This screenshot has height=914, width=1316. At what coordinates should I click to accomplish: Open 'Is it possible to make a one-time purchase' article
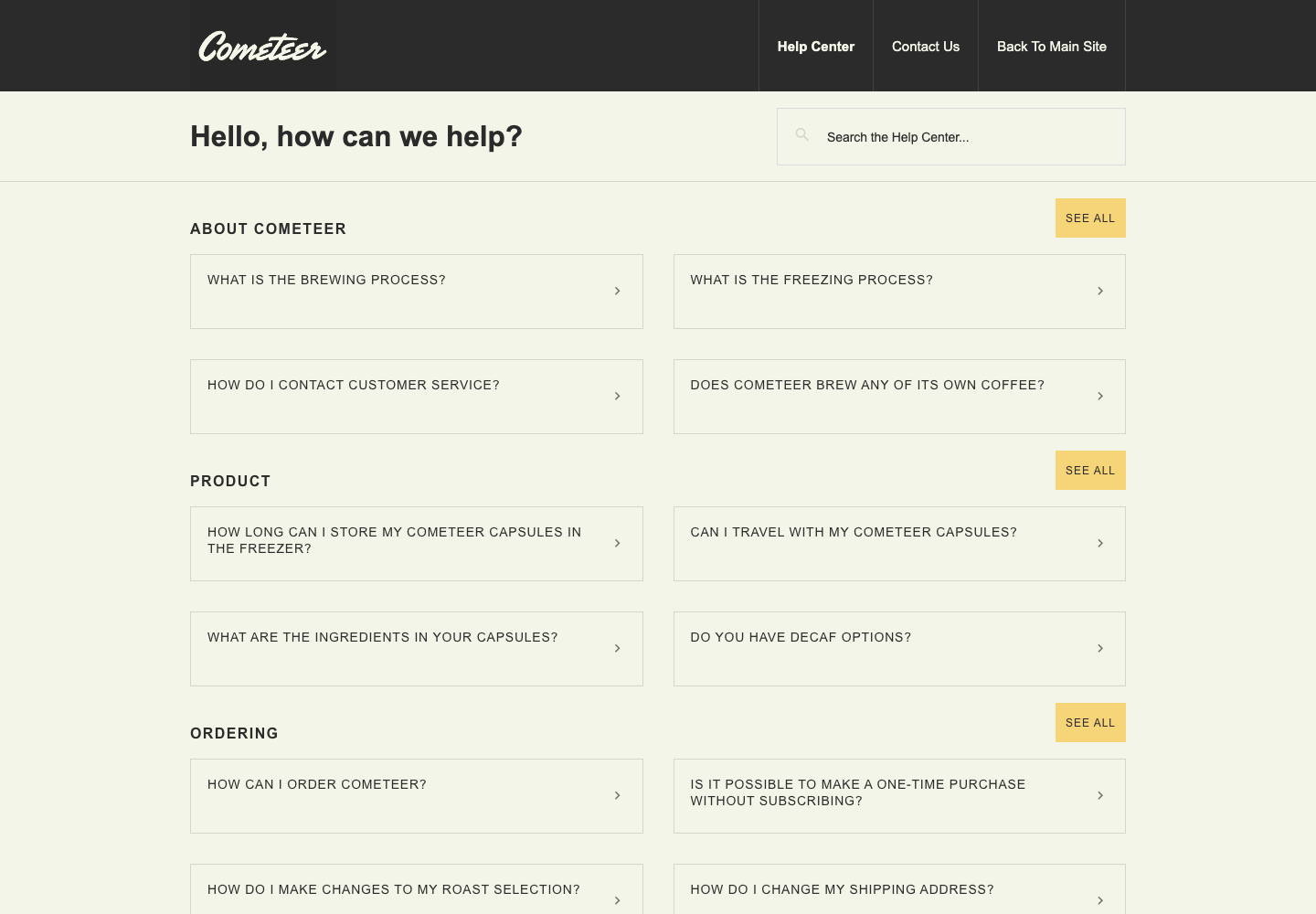(899, 796)
